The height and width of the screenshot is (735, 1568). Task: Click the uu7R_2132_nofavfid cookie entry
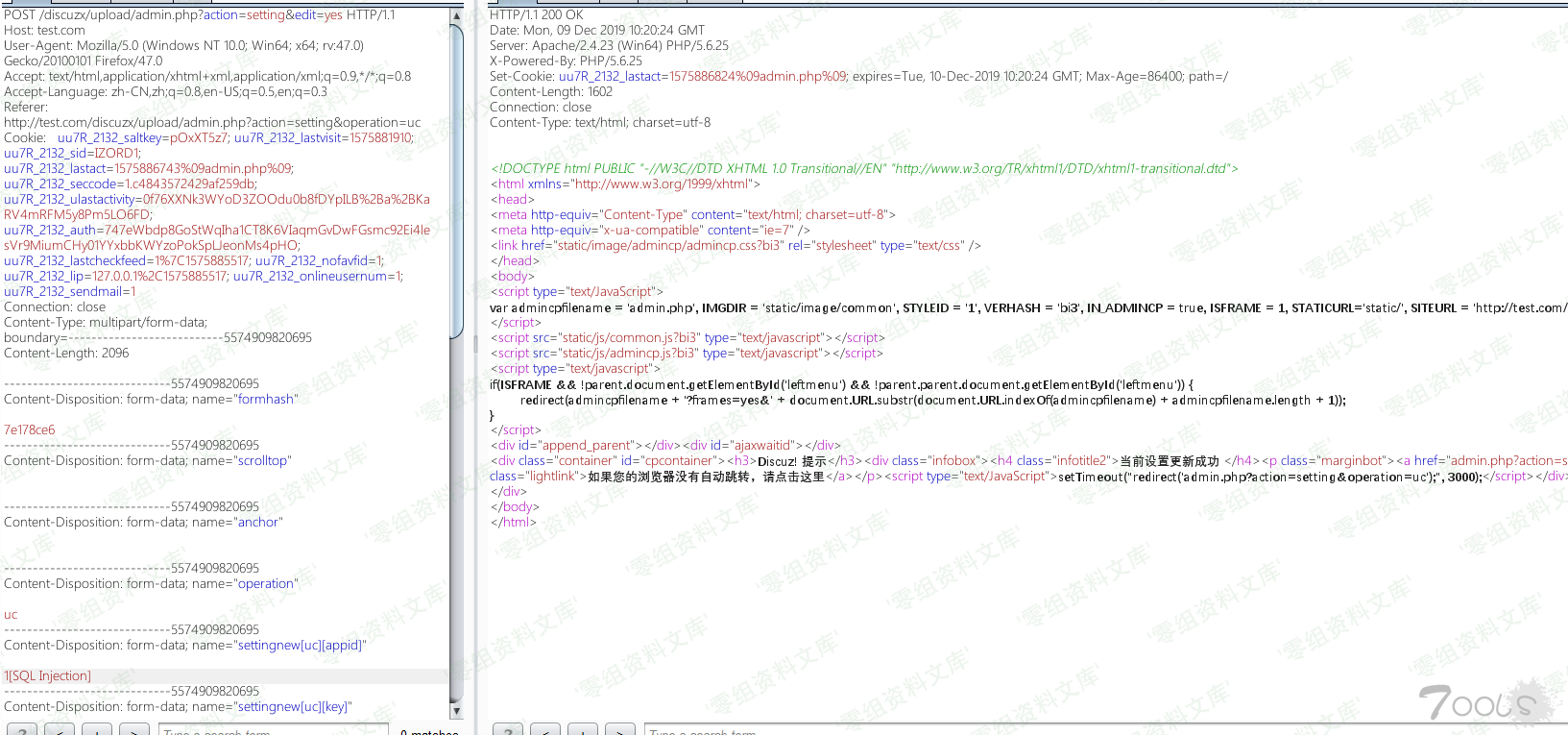pyautogui.click(x=319, y=260)
